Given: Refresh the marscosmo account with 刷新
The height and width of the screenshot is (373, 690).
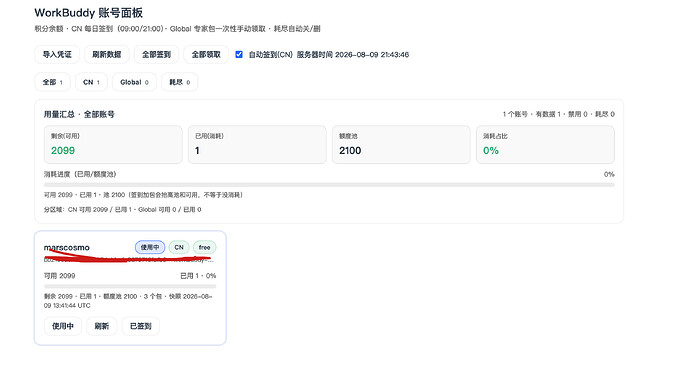Looking at the screenshot, I should (102, 326).
